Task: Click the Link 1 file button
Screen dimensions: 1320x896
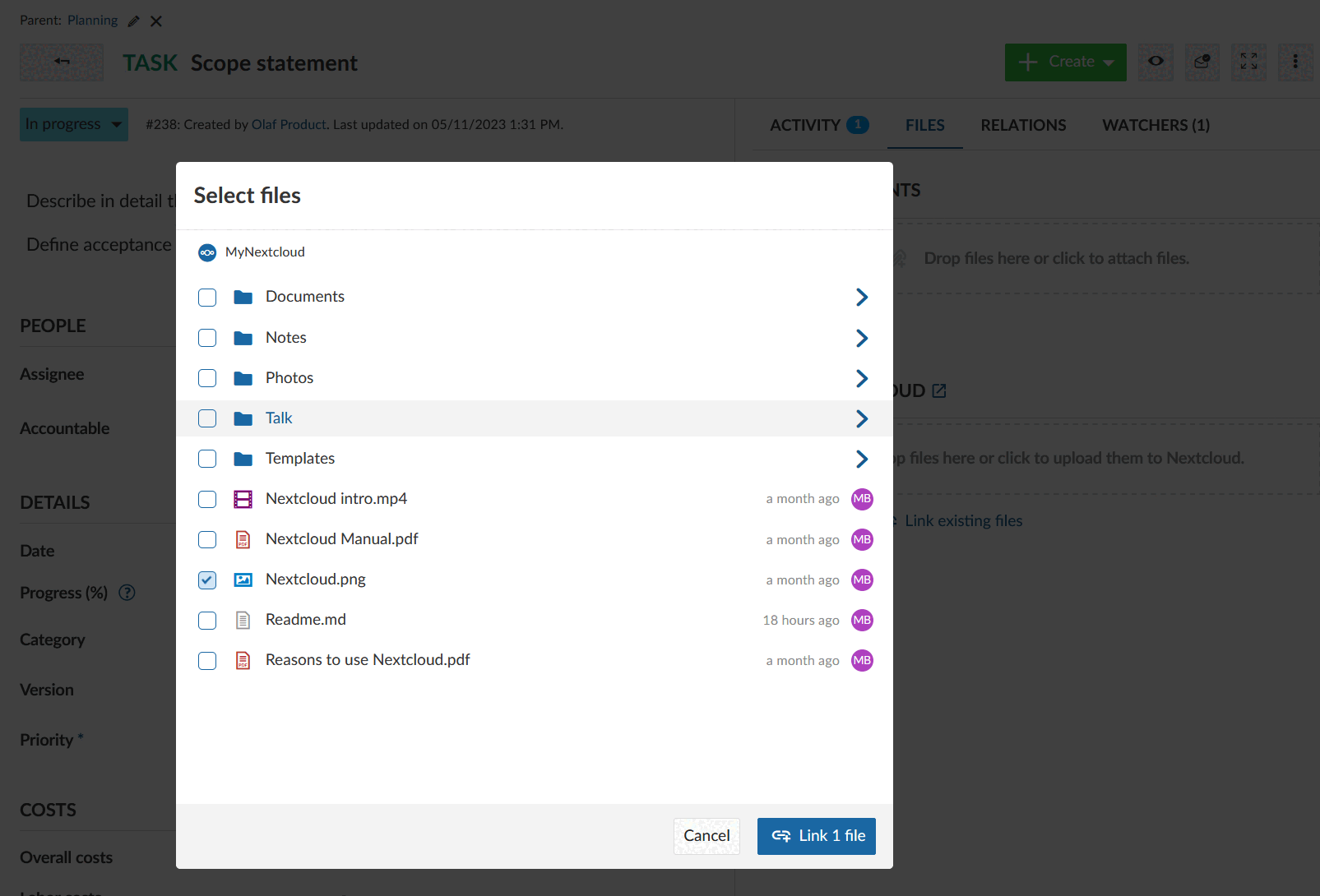Action: 816,836
